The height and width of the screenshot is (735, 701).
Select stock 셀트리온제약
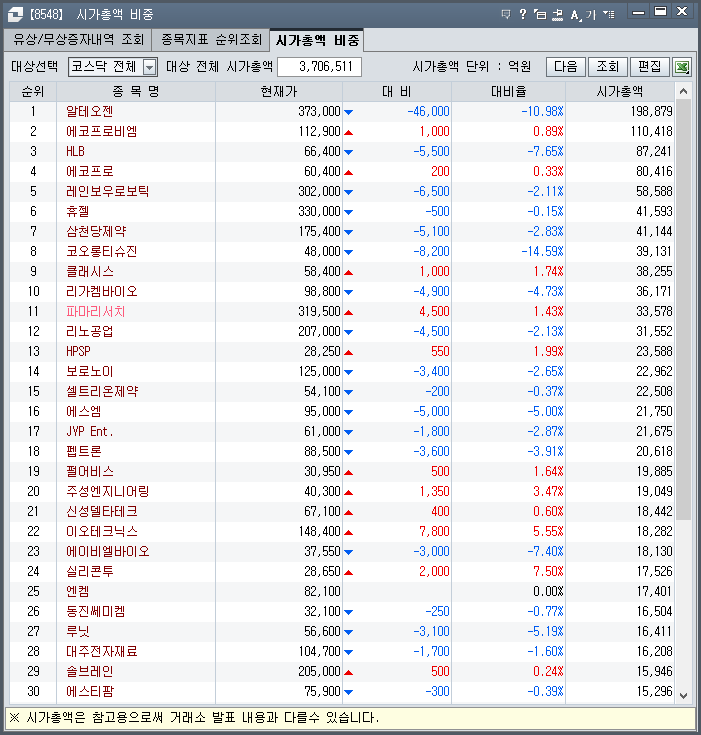click(x=102, y=391)
